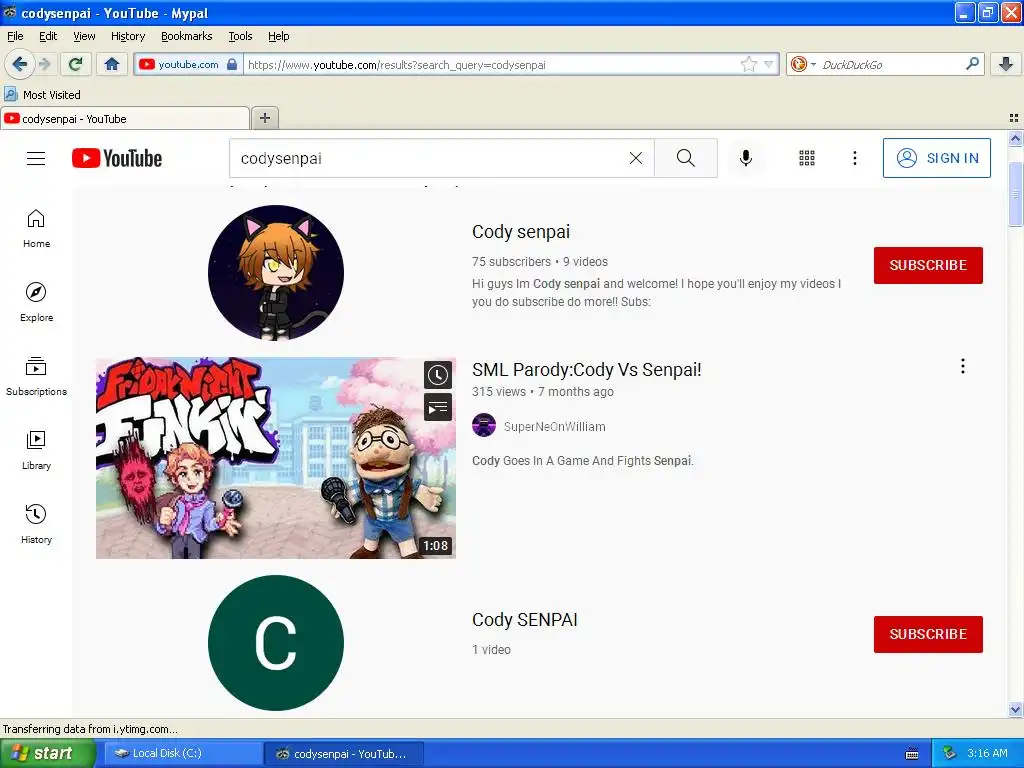1024x768 pixels.
Task: Open the Cody senpai channel title
Action: click(x=520, y=232)
